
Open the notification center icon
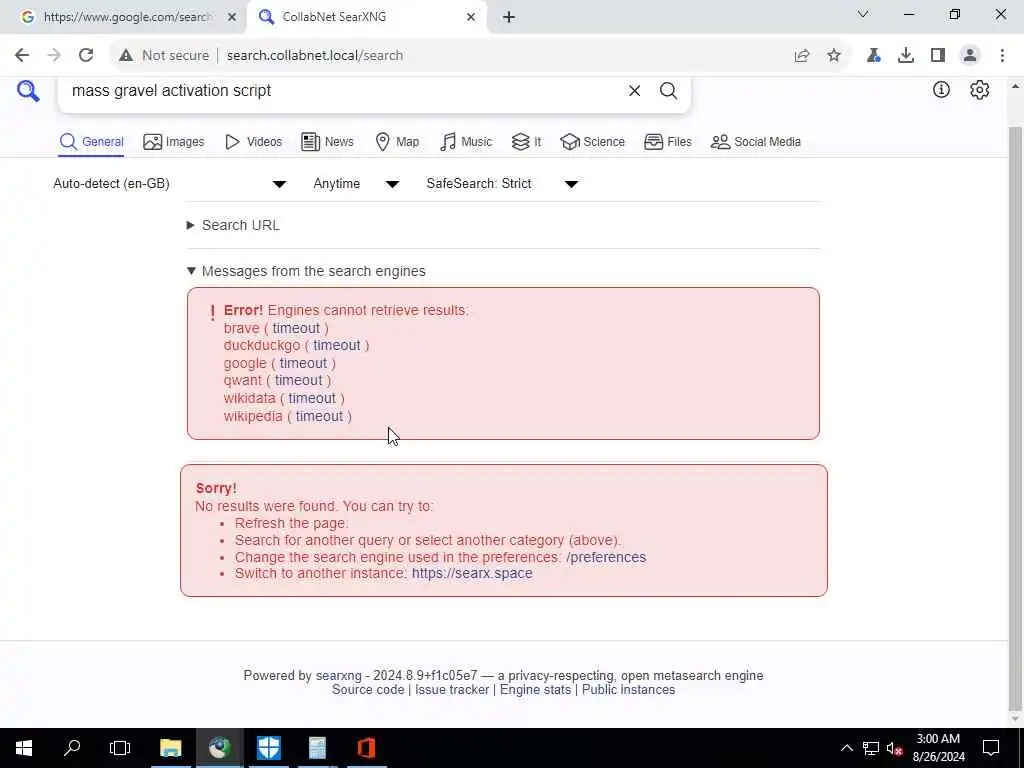(991, 748)
